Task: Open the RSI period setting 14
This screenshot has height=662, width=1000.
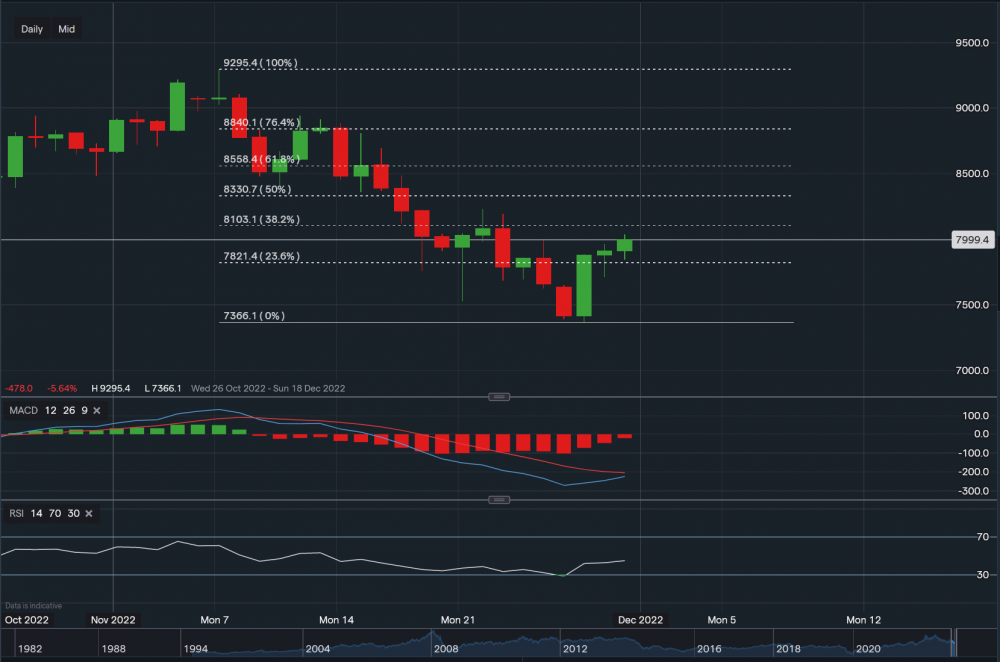Action: pyautogui.click(x=36, y=513)
